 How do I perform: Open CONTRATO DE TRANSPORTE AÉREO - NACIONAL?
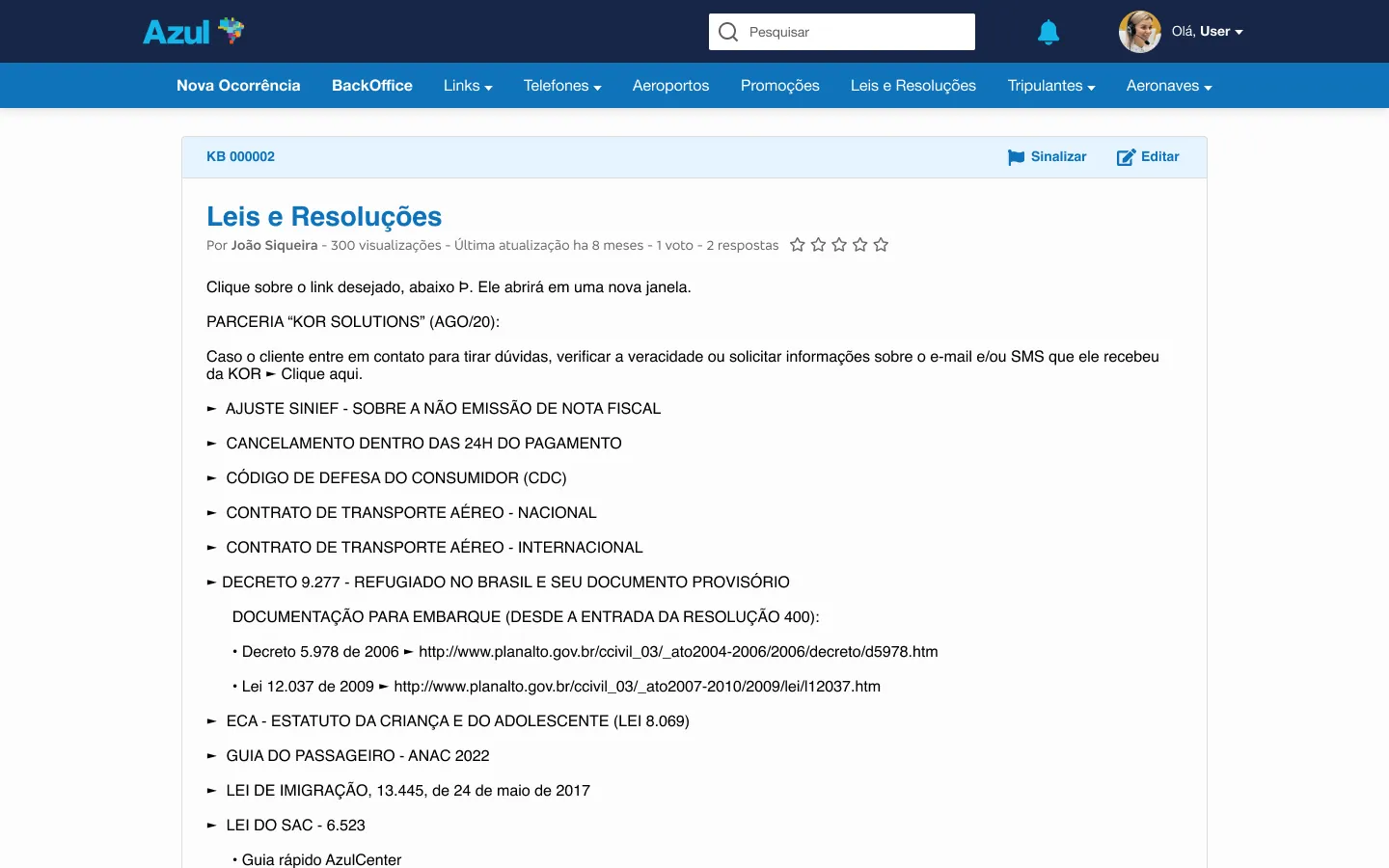click(411, 513)
